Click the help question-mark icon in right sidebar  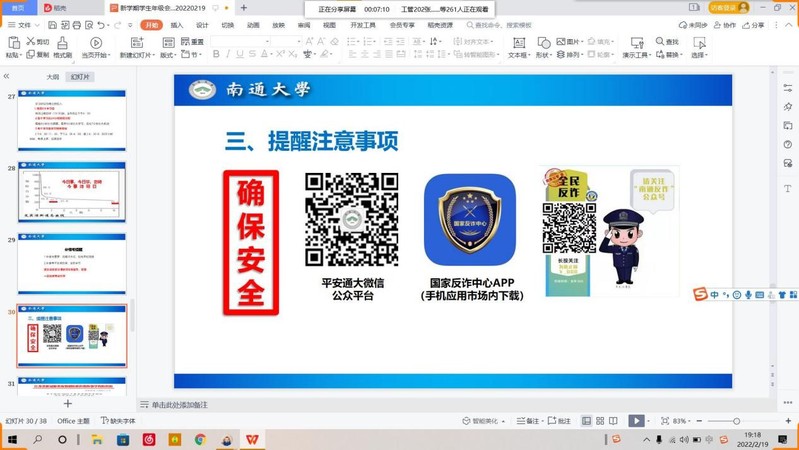coord(788,145)
